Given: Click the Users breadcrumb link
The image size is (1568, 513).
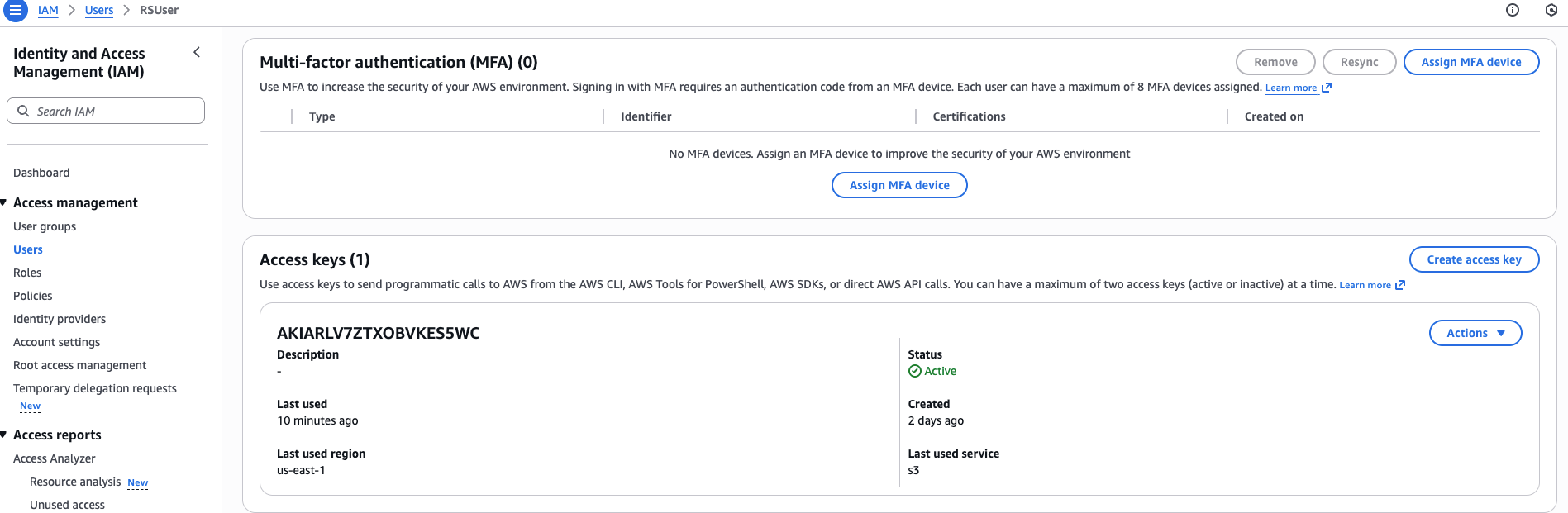Looking at the screenshot, I should tap(99, 10).
